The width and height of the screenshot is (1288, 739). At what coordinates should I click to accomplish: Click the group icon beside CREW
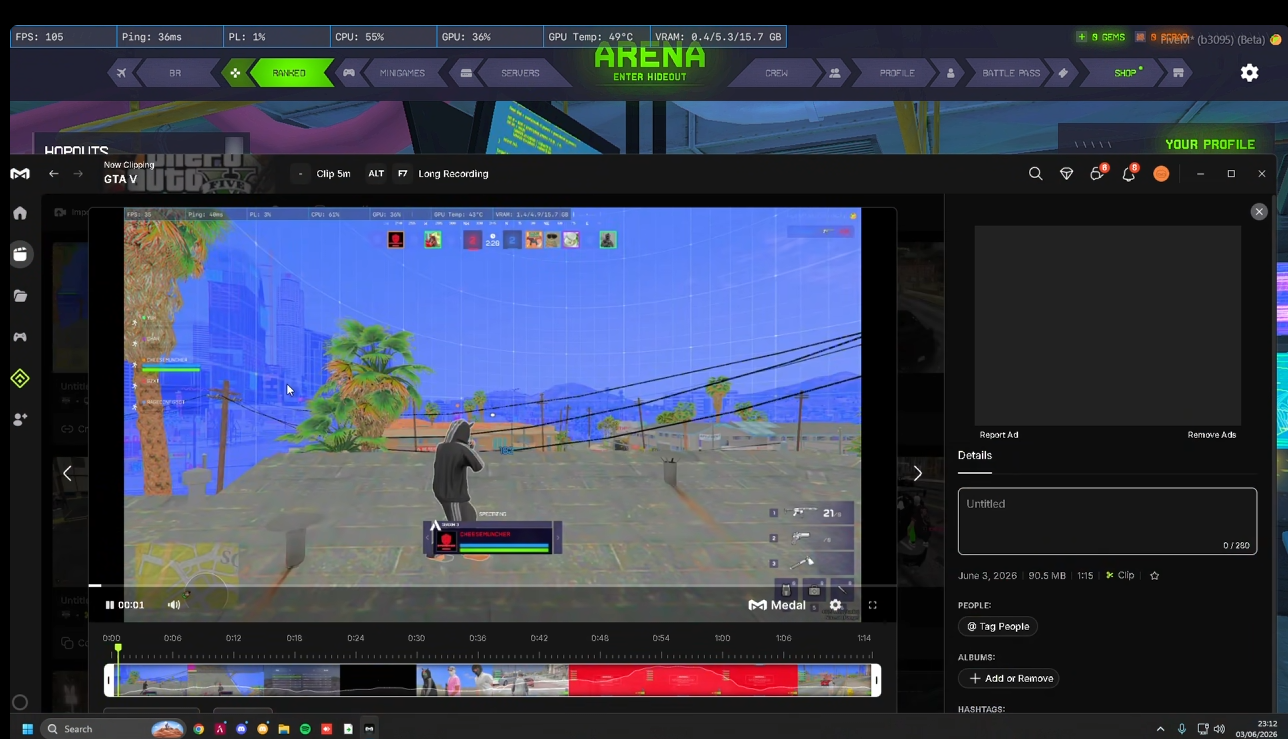[834, 73]
